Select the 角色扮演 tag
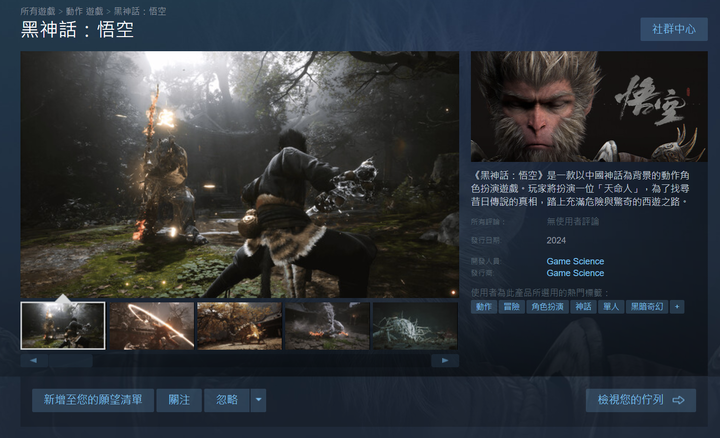This screenshot has width=720, height=438. [547, 307]
